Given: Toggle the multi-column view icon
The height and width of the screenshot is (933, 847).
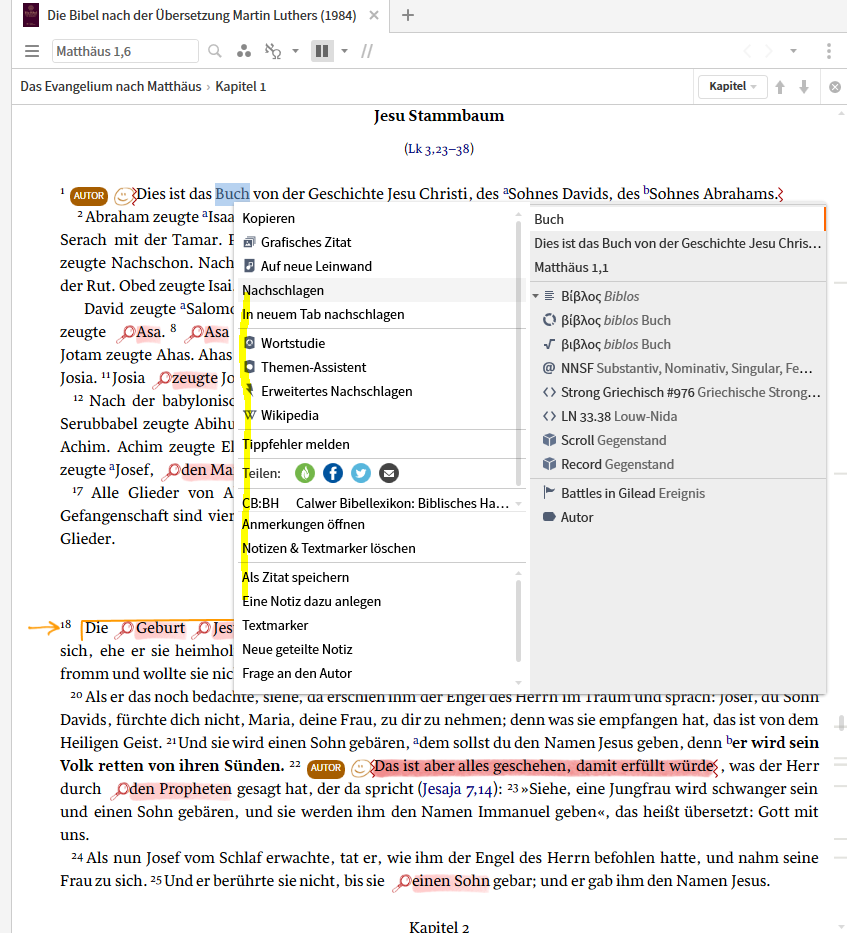Looking at the screenshot, I should click(x=322, y=51).
